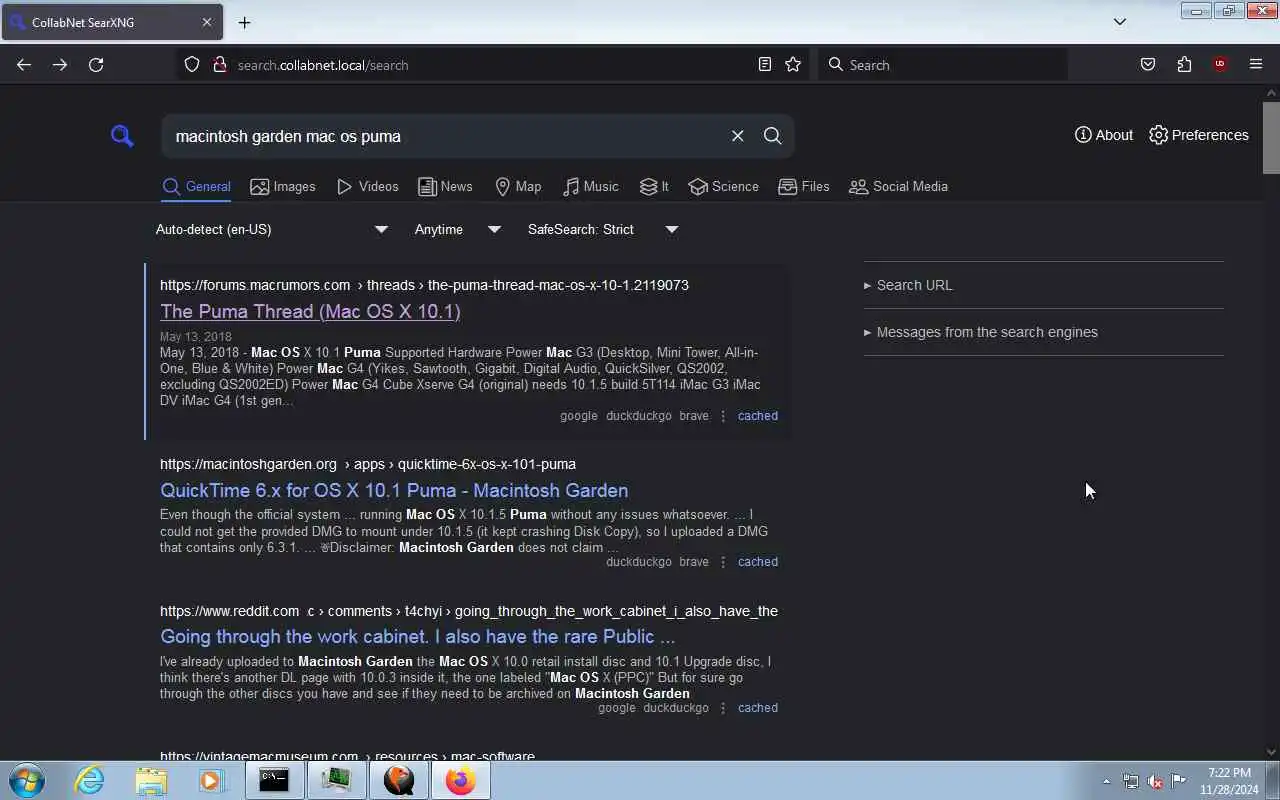Viewport: 1280px width, 800px height.
Task: Submit search with the magnifier button
Action: click(773, 136)
